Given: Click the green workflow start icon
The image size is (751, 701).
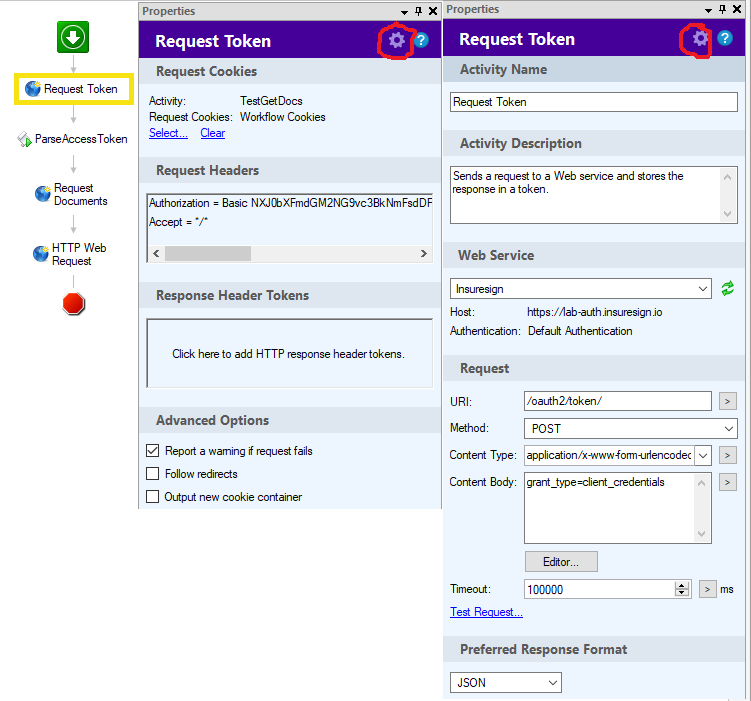Looking at the screenshot, I should click(73, 37).
